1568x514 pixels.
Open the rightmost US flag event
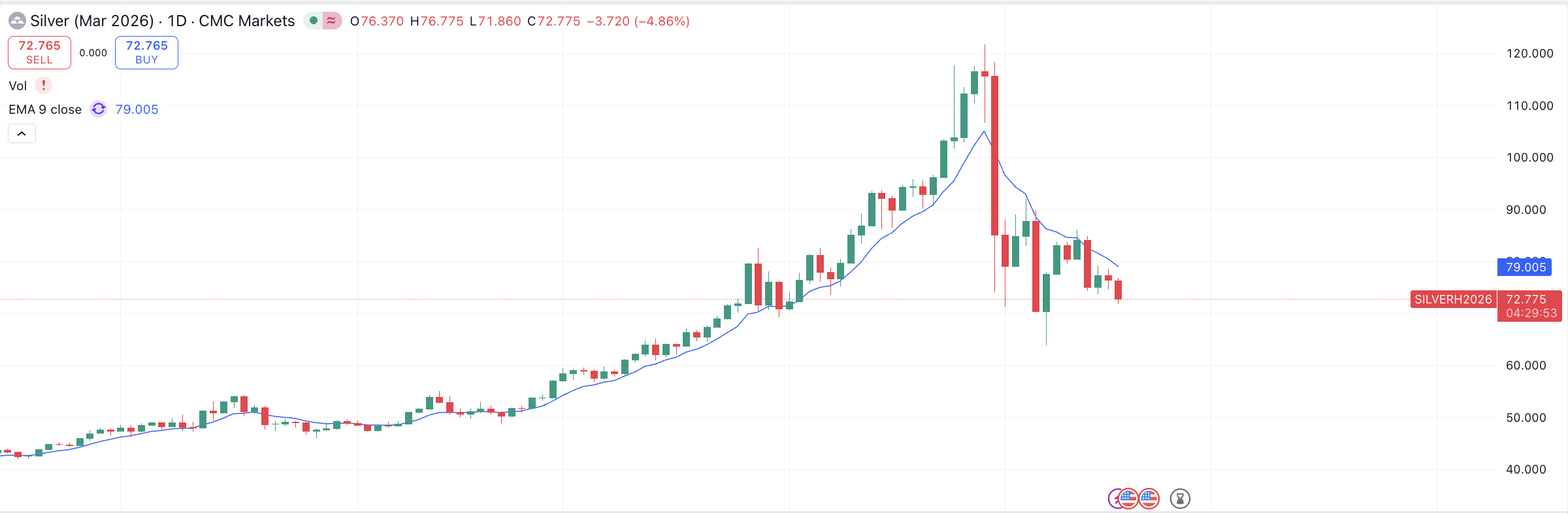[1149, 499]
